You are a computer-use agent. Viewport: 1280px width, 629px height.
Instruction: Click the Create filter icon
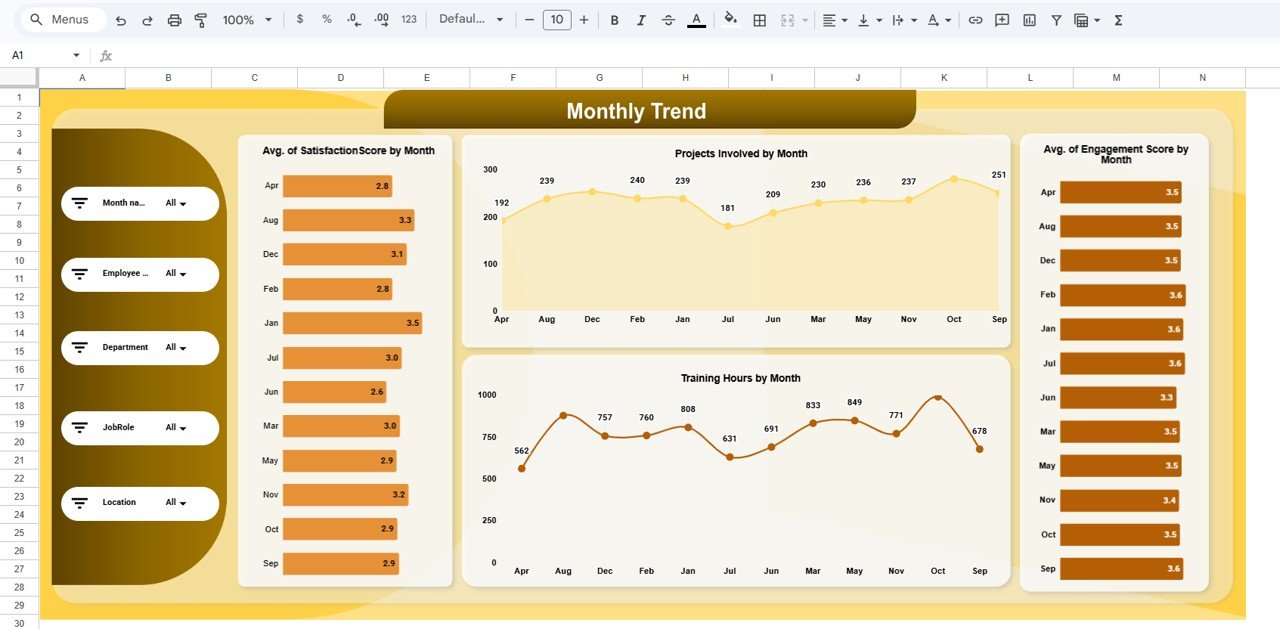[1055, 19]
